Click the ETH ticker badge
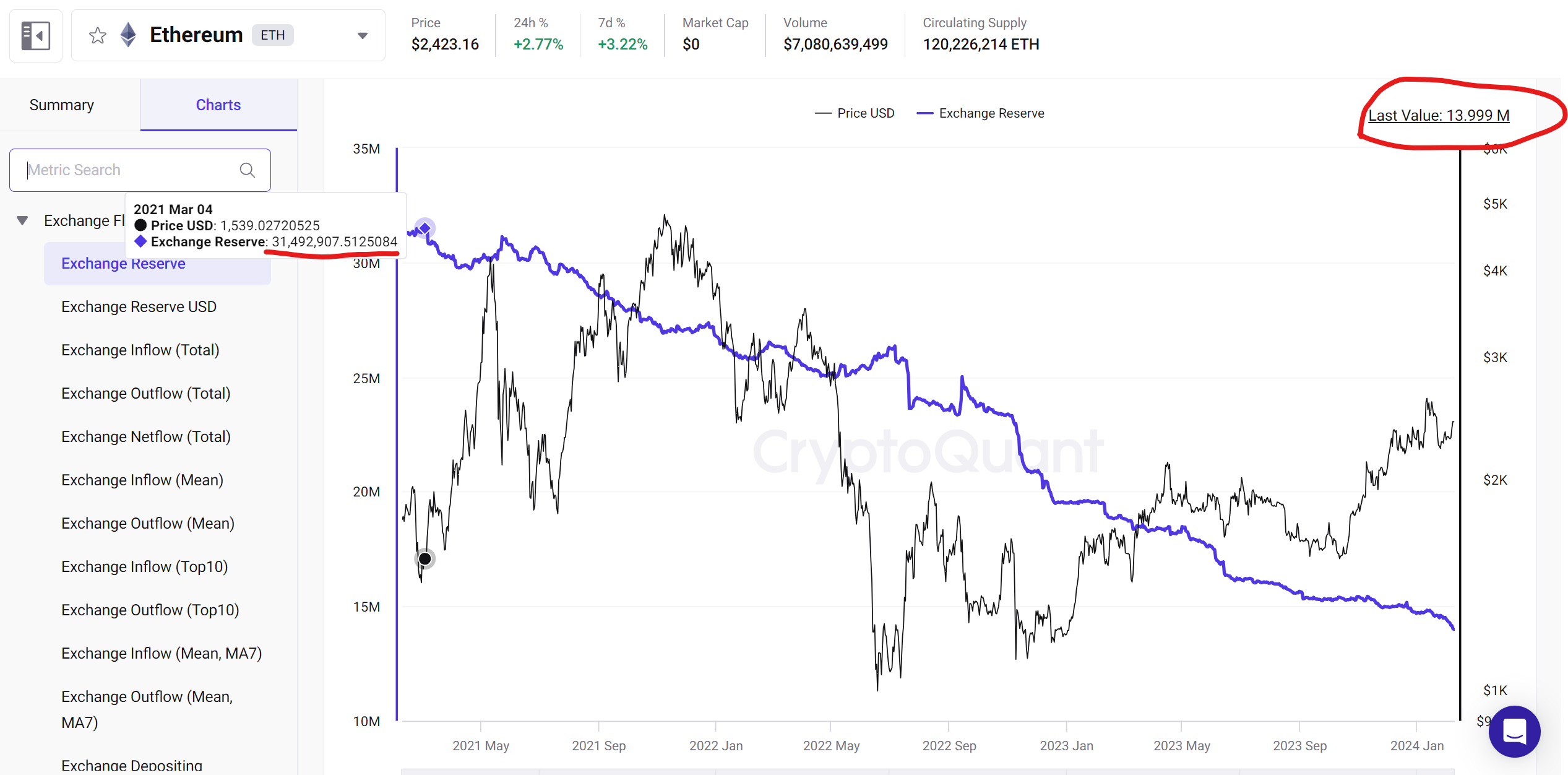Screen dimensions: 1568x775 (273, 35)
